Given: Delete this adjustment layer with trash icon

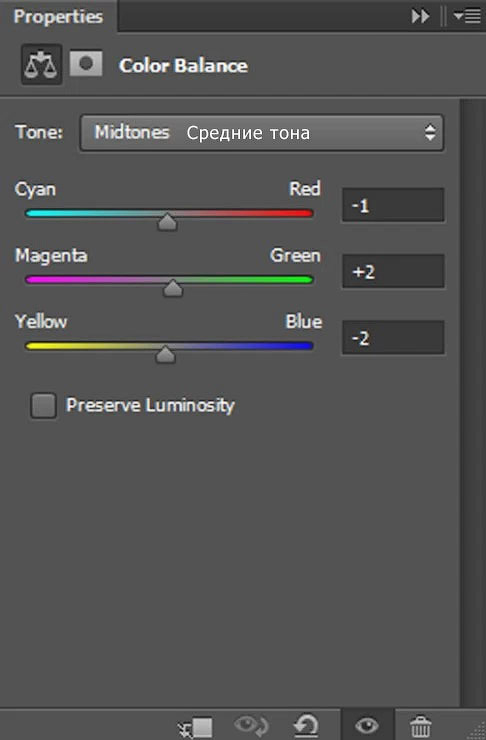Looking at the screenshot, I should 420,726.
